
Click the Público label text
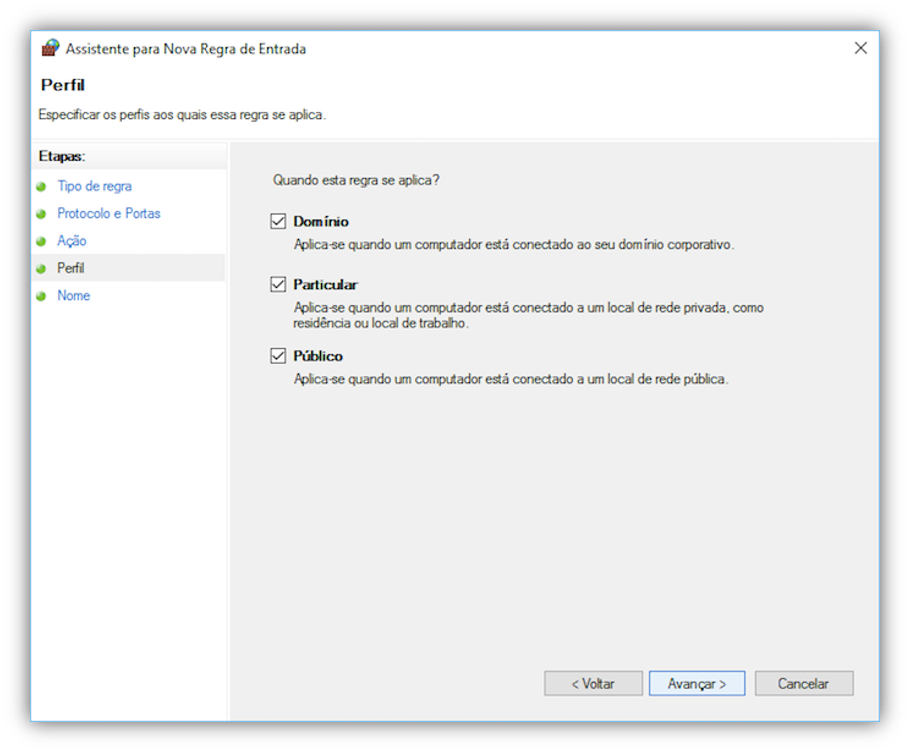click(x=318, y=356)
